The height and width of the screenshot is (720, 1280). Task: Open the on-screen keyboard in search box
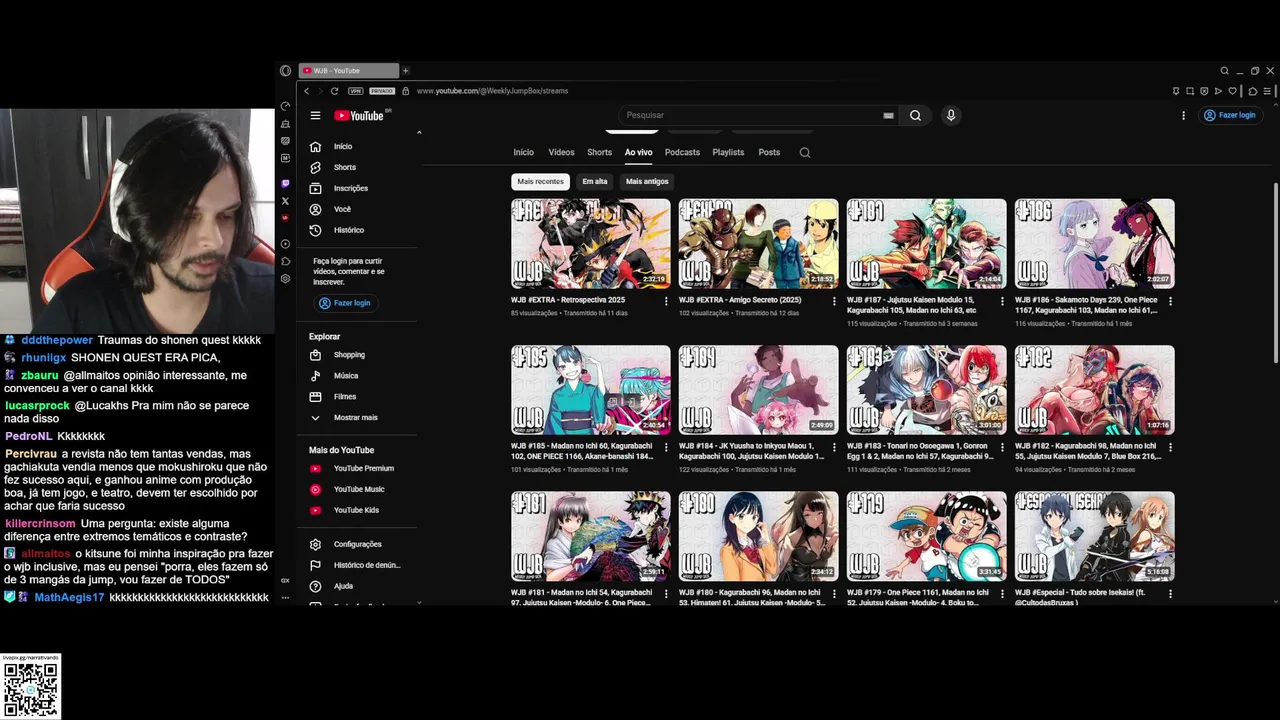[888, 115]
